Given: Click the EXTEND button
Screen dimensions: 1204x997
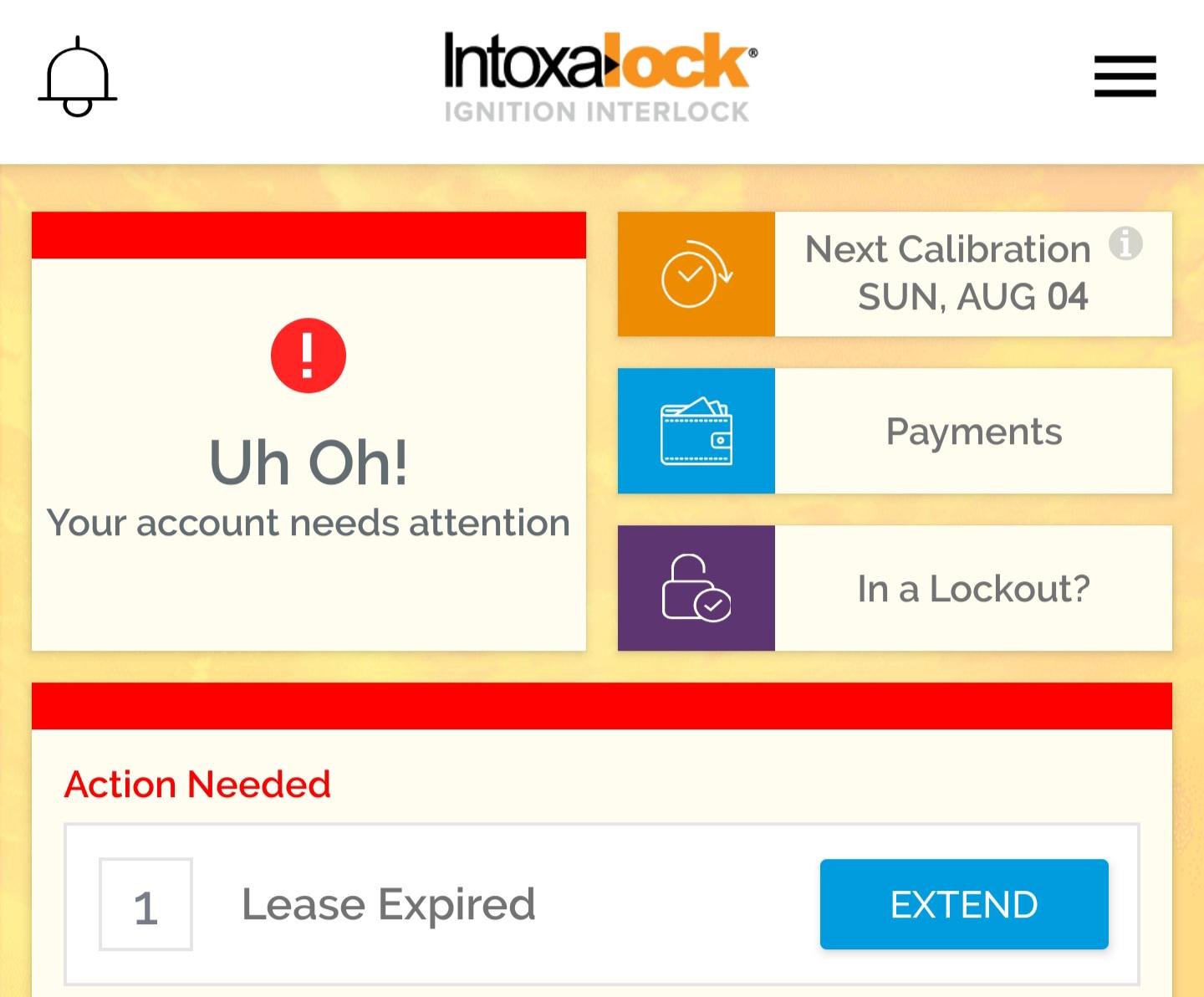Looking at the screenshot, I should [x=963, y=904].
